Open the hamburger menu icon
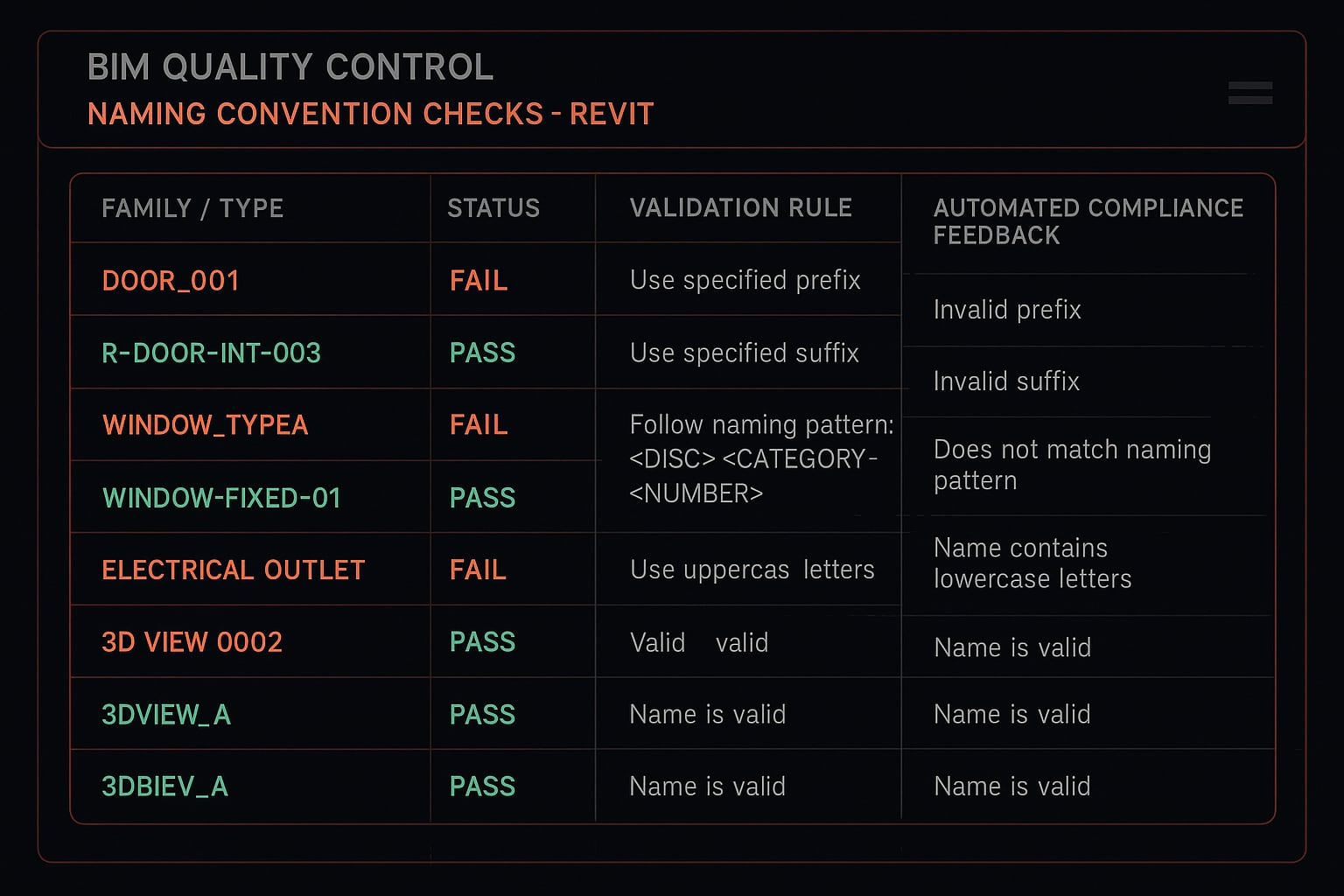 pos(1250,93)
